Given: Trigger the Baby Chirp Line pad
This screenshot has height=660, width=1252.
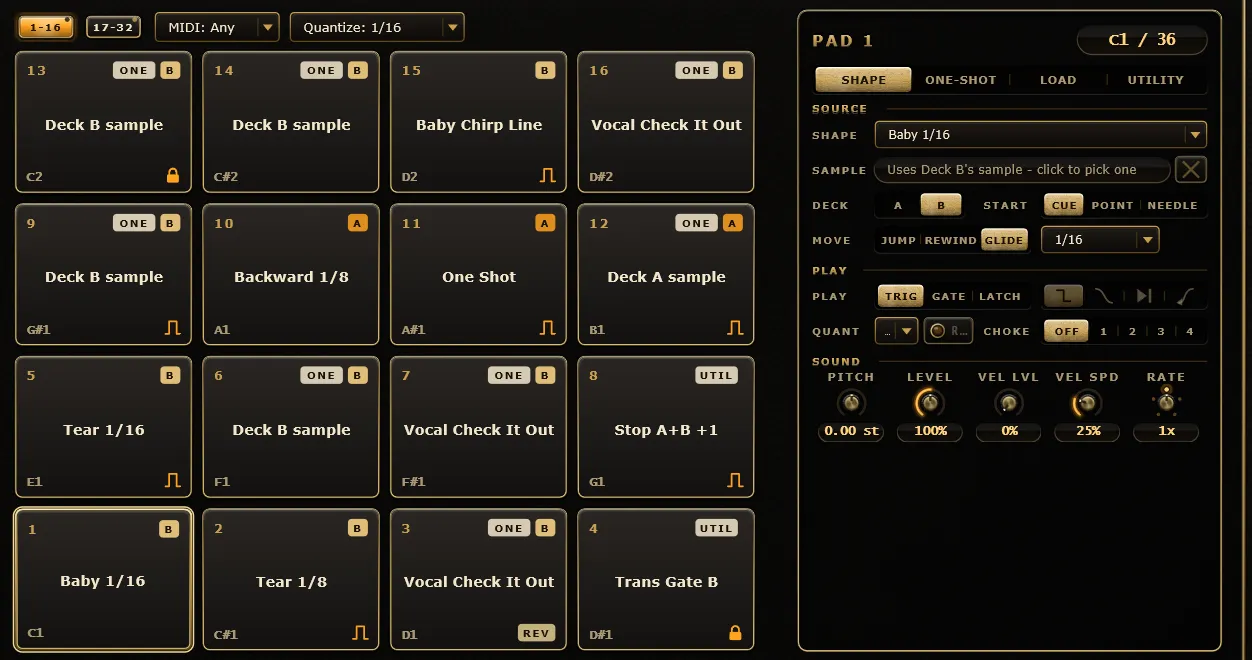Looking at the screenshot, I should [479, 122].
